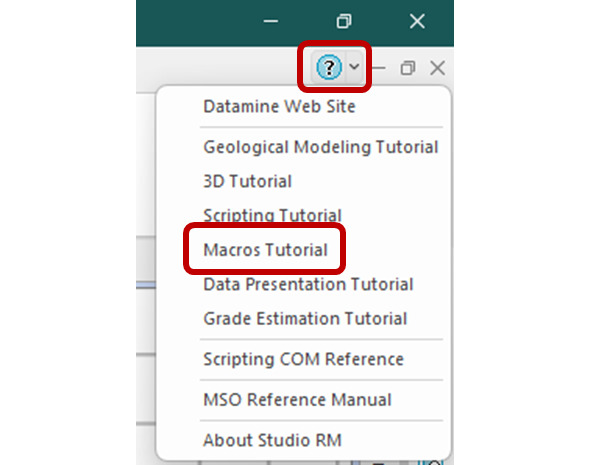The height and width of the screenshot is (465, 591).
Task: Open MSO Reference Manual
Action: coord(297,399)
